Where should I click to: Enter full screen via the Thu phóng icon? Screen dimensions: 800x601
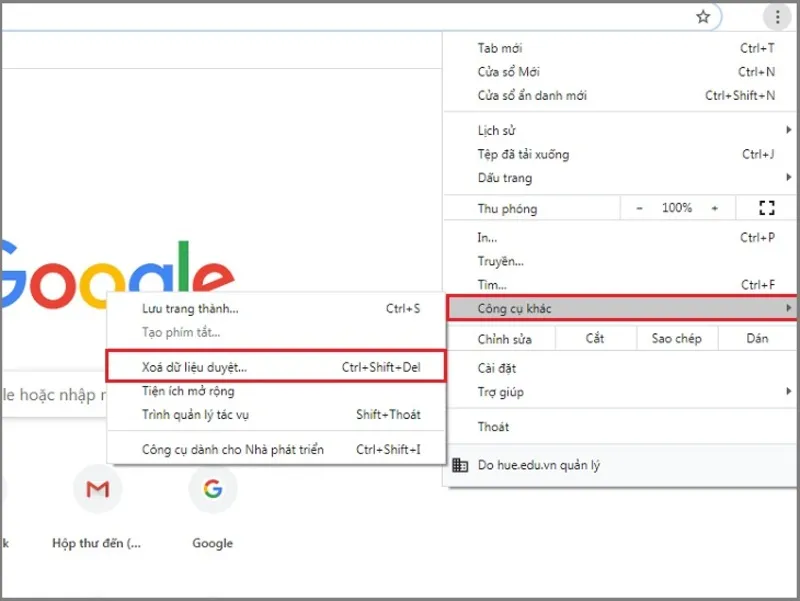coord(767,207)
